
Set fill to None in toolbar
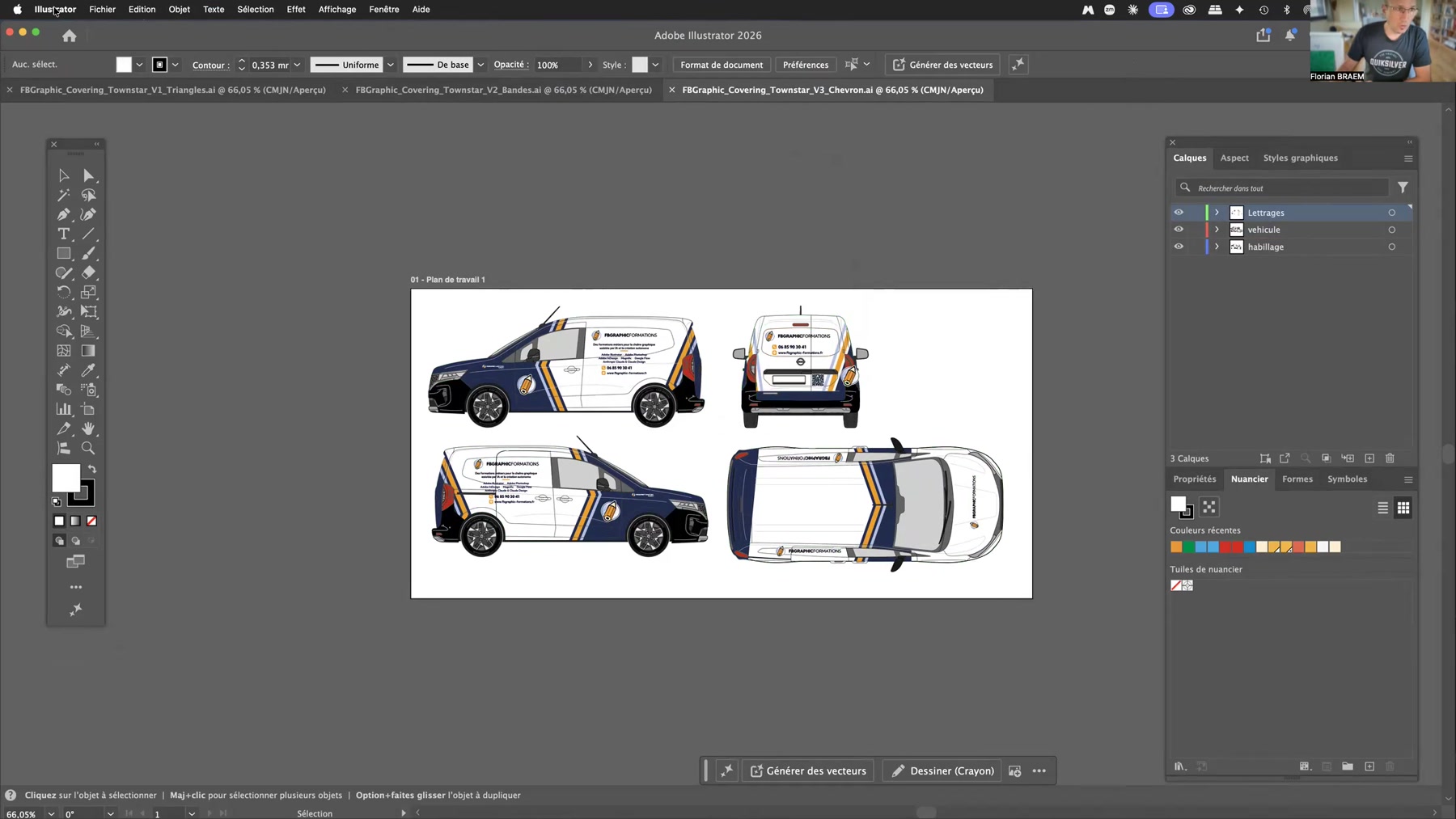coord(91,521)
